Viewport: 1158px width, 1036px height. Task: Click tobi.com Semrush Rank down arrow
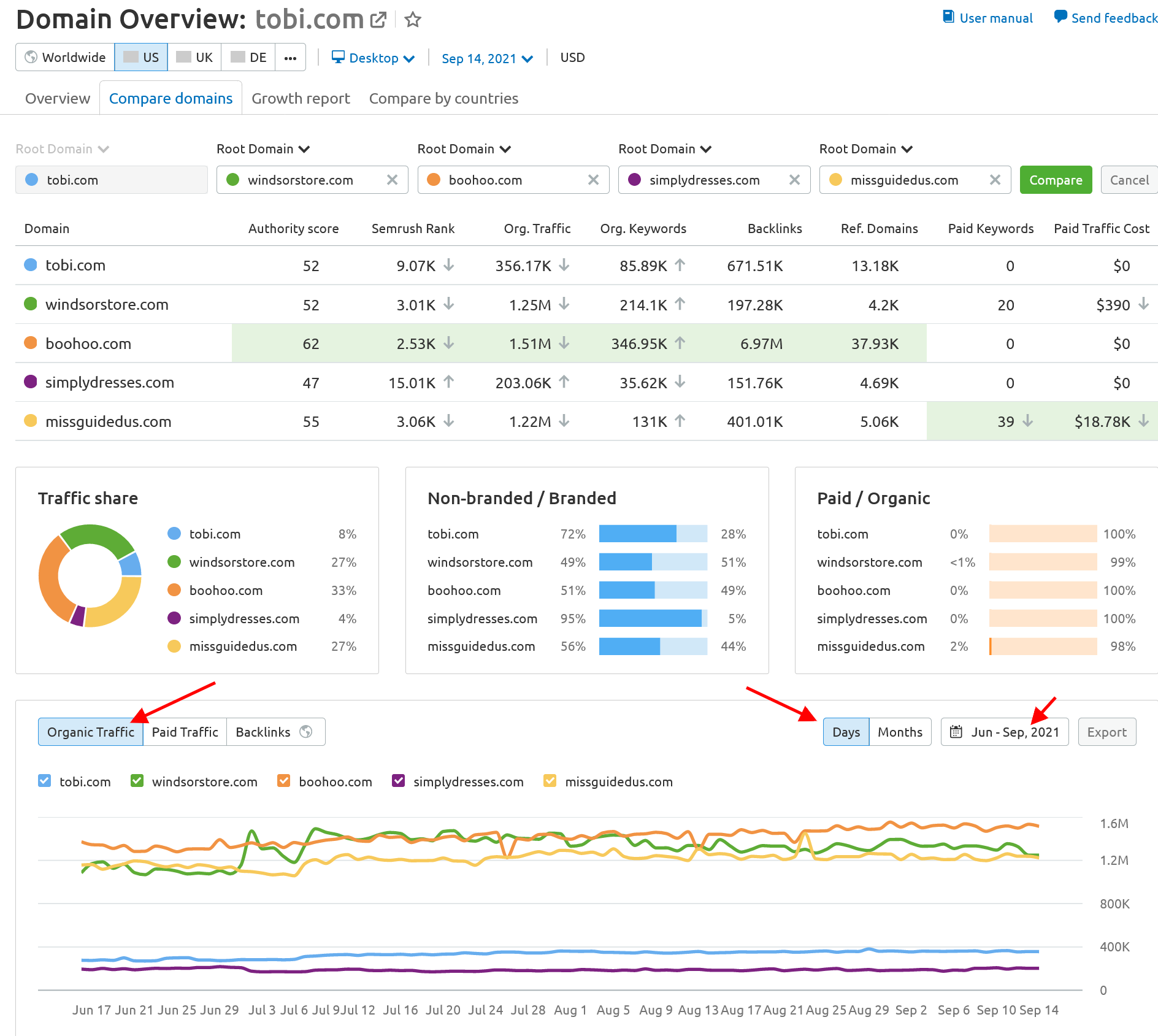pyautogui.click(x=449, y=265)
